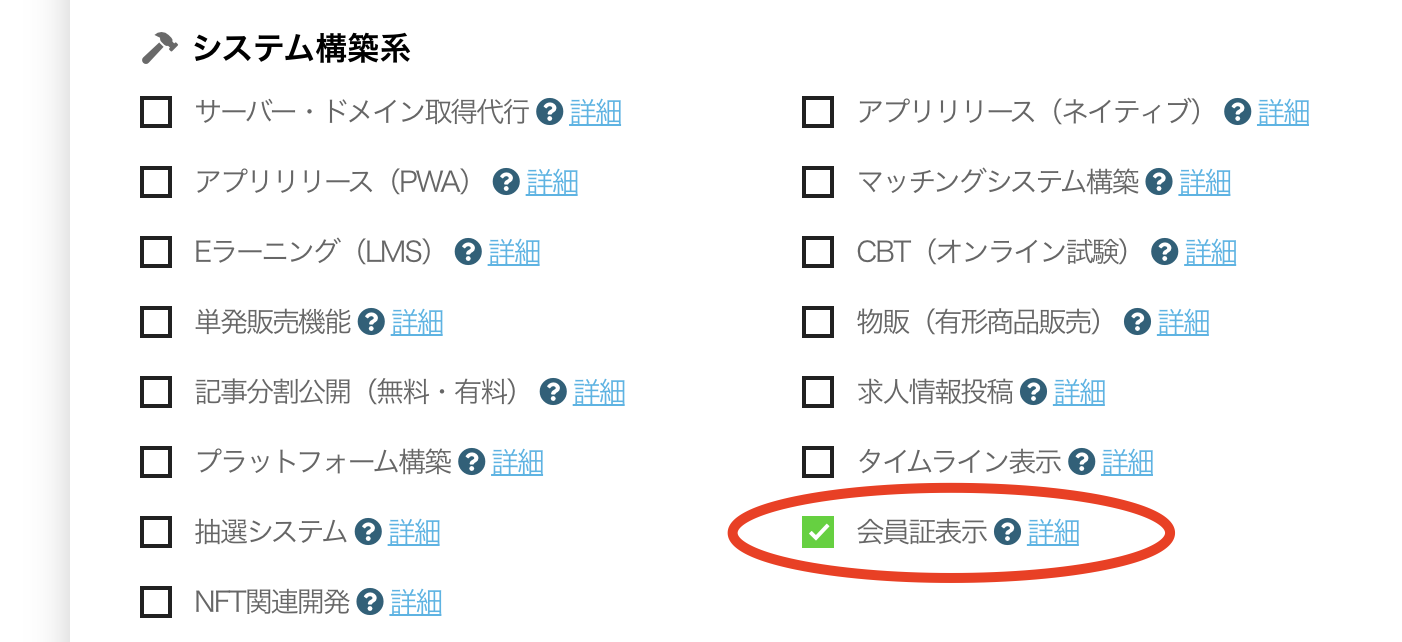Click the question mark next to タイムライン表示
The height and width of the screenshot is (642, 1402).
pyautogui.click(x=1080, y=462)
